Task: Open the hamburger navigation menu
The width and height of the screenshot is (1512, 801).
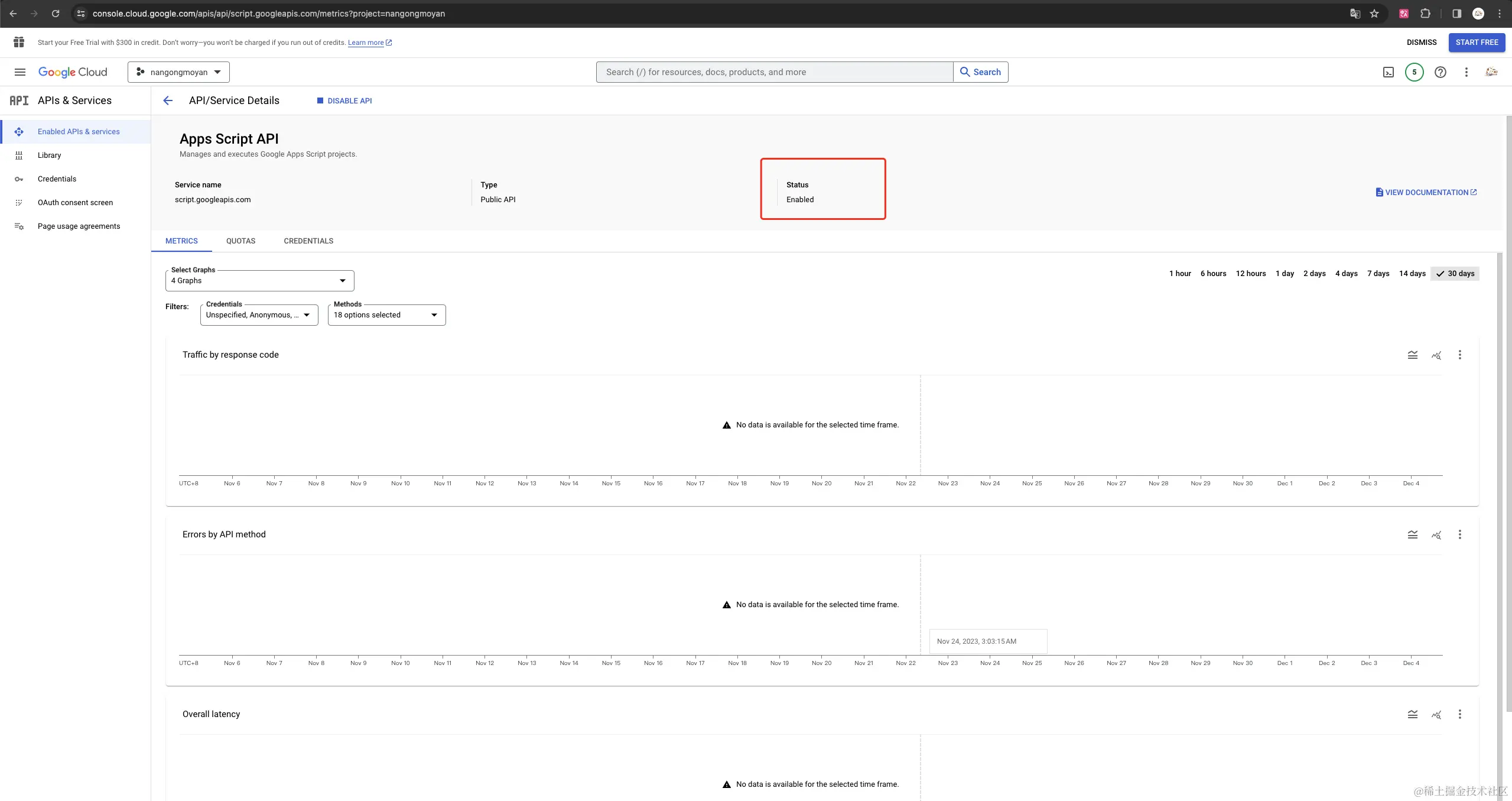Action: (20, 72)
